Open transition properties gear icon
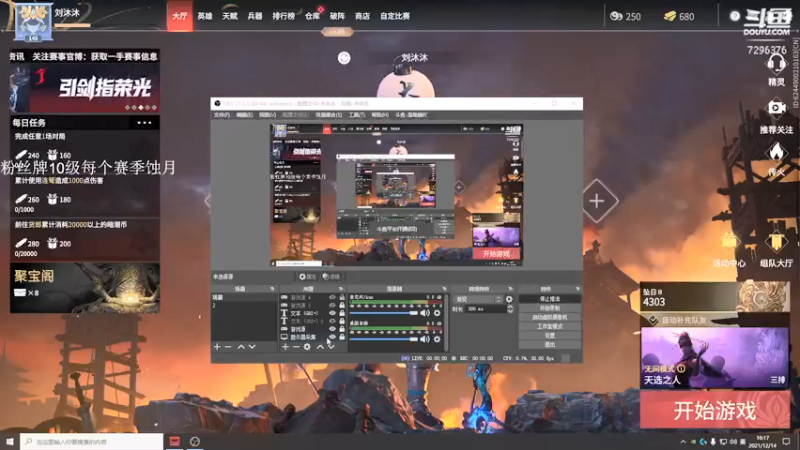The height and width of the screenshot is (450, 800). point(509,299)
